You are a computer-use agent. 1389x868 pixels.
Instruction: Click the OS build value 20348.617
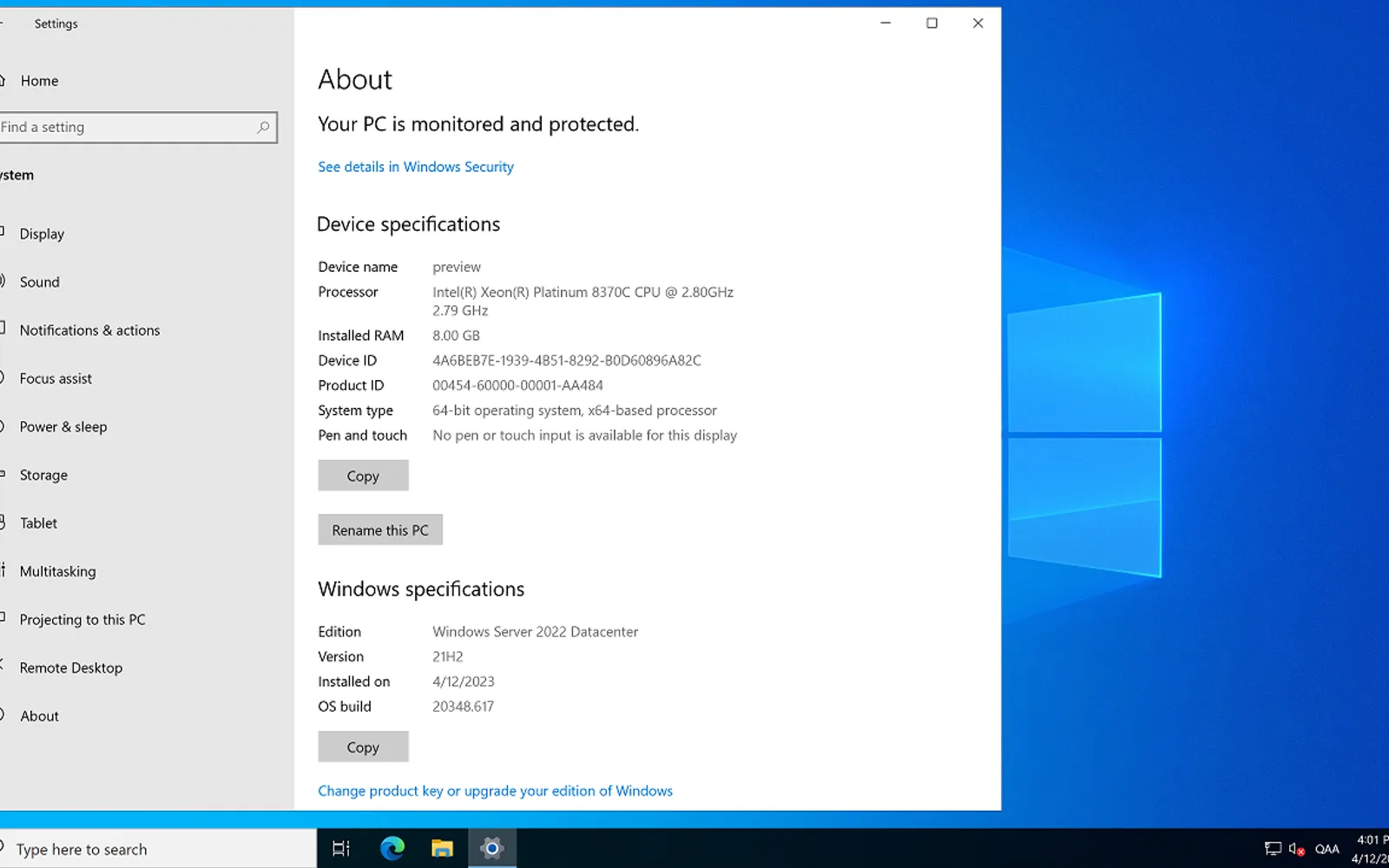click(x=463, y=707)
